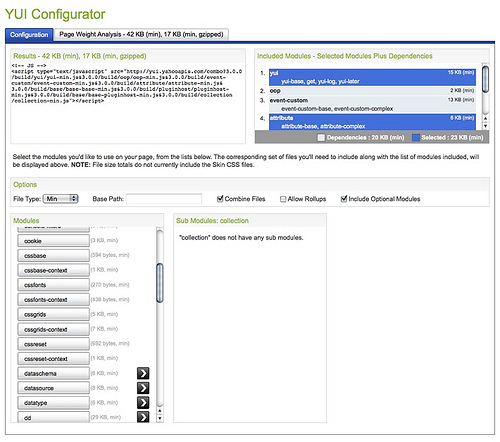Select the datasource module button
Viewport: 500px width, 442px height.
53,388
